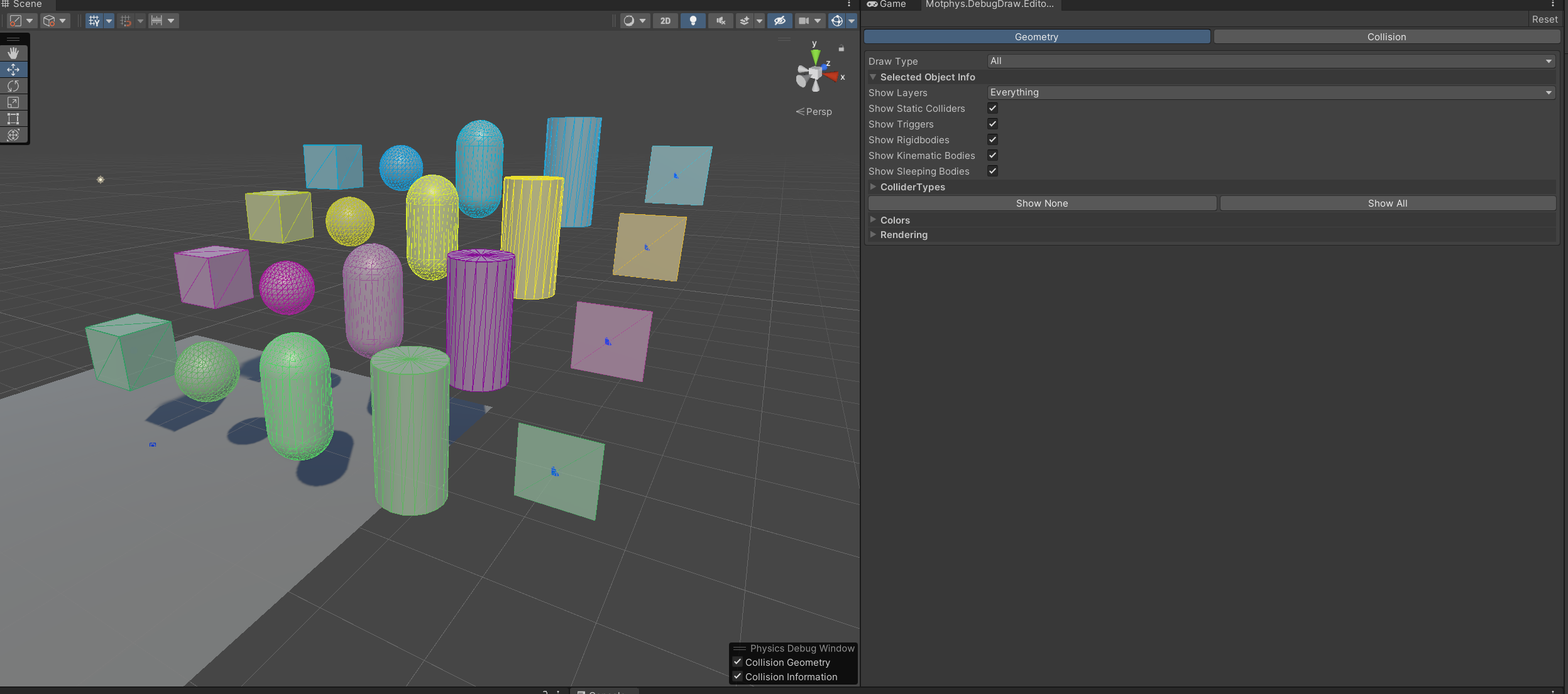The width and height of the screenshot is (1568, 694).
Task: Expand the Colors section
Action: pyautogui.click(x=873, y=219)
